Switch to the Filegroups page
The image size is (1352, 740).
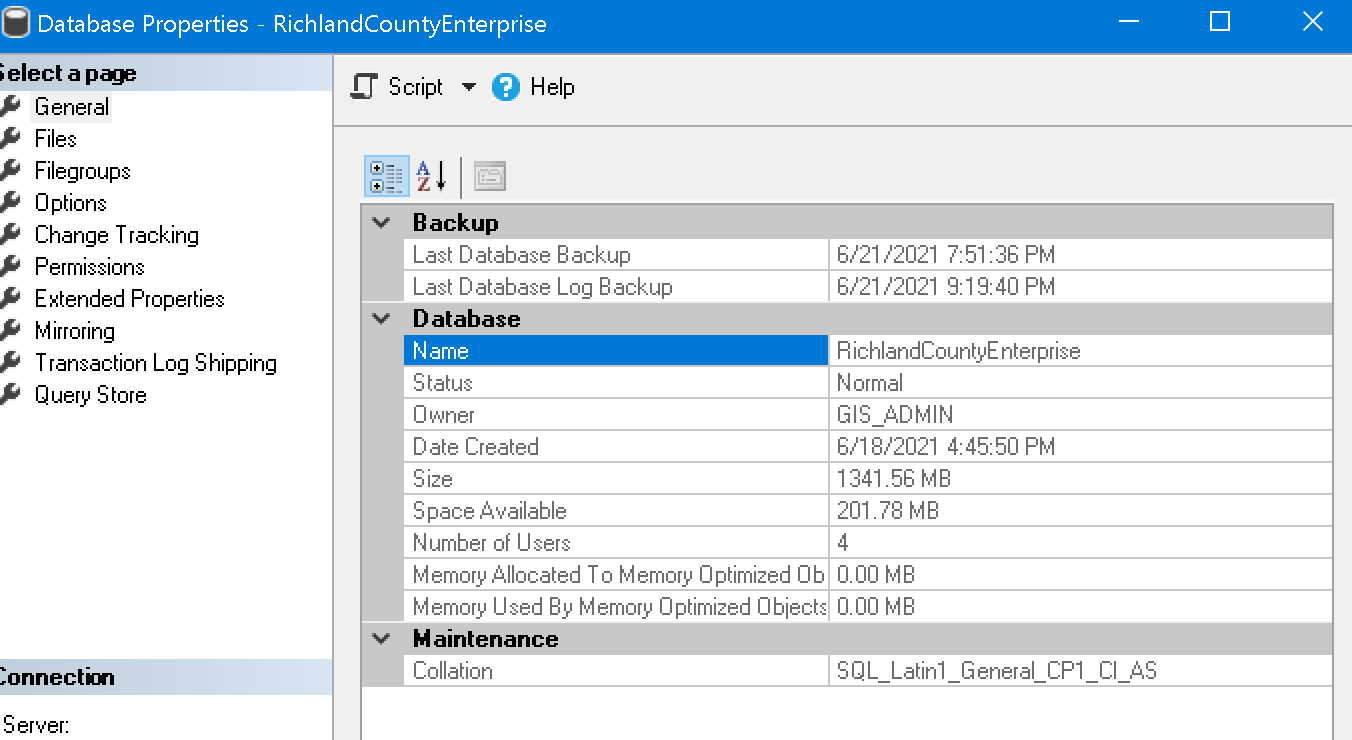[82, 171]
